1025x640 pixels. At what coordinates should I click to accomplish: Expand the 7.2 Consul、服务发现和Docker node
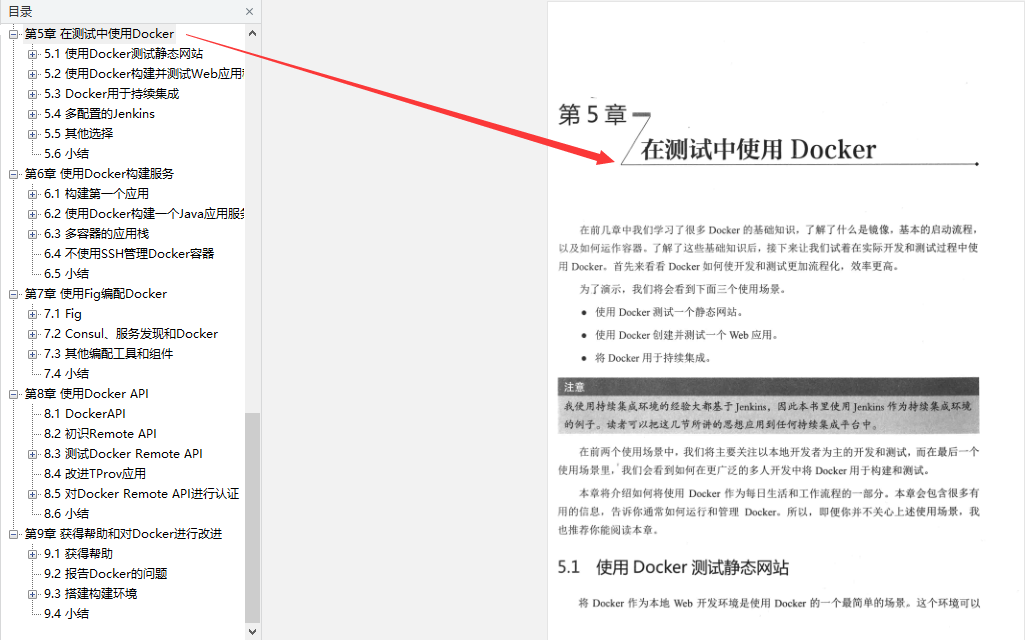tap(32, 334)
